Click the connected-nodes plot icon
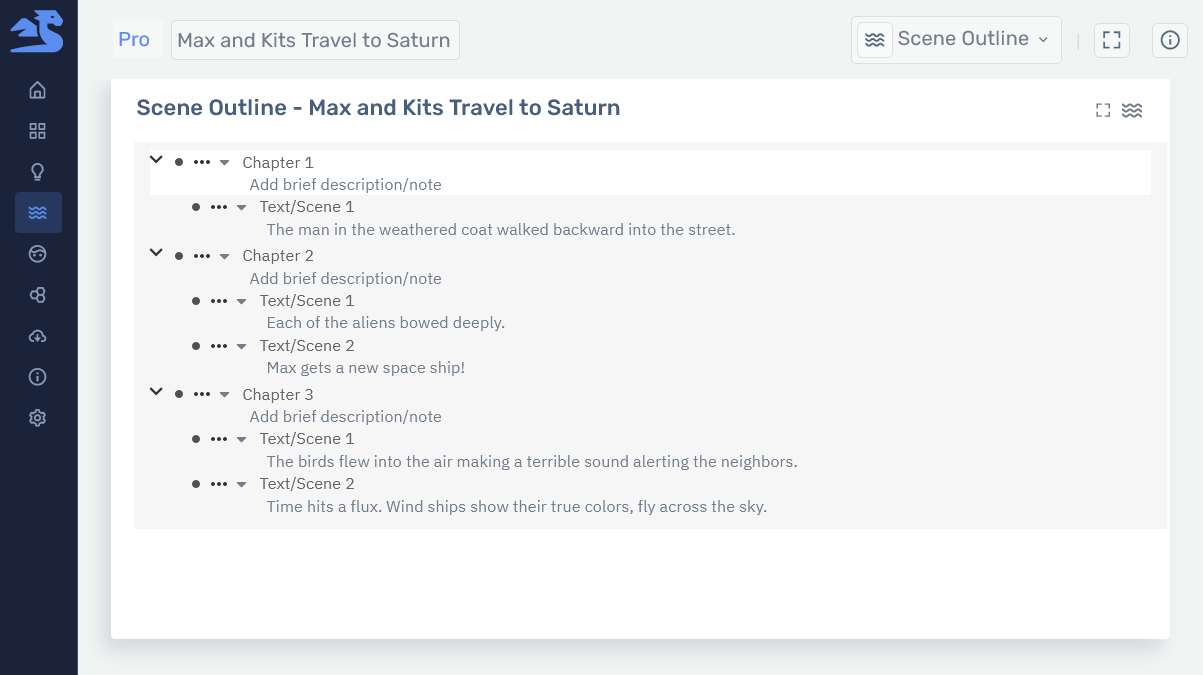 tap(37, 294)
